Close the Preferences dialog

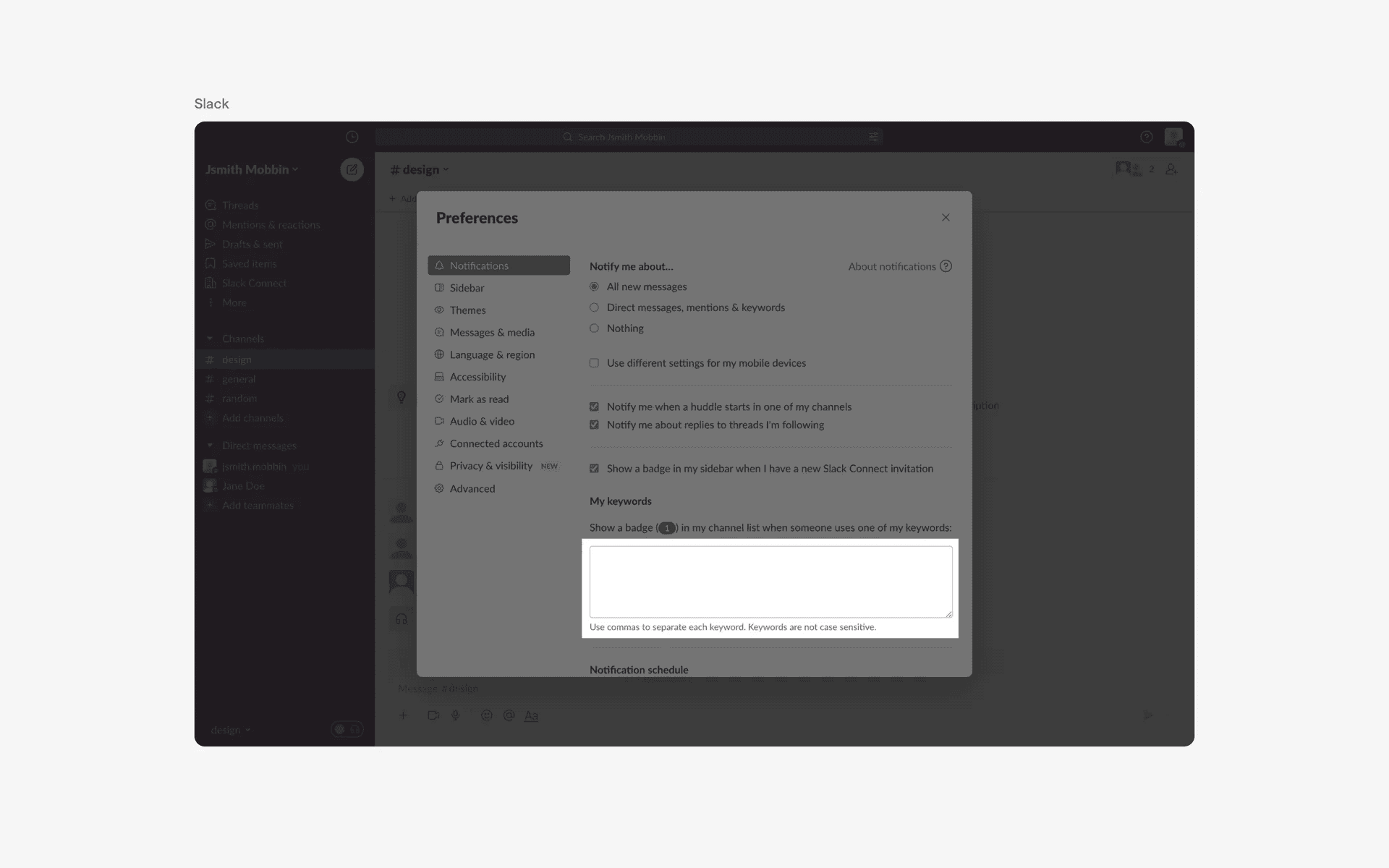click(946, 218)
